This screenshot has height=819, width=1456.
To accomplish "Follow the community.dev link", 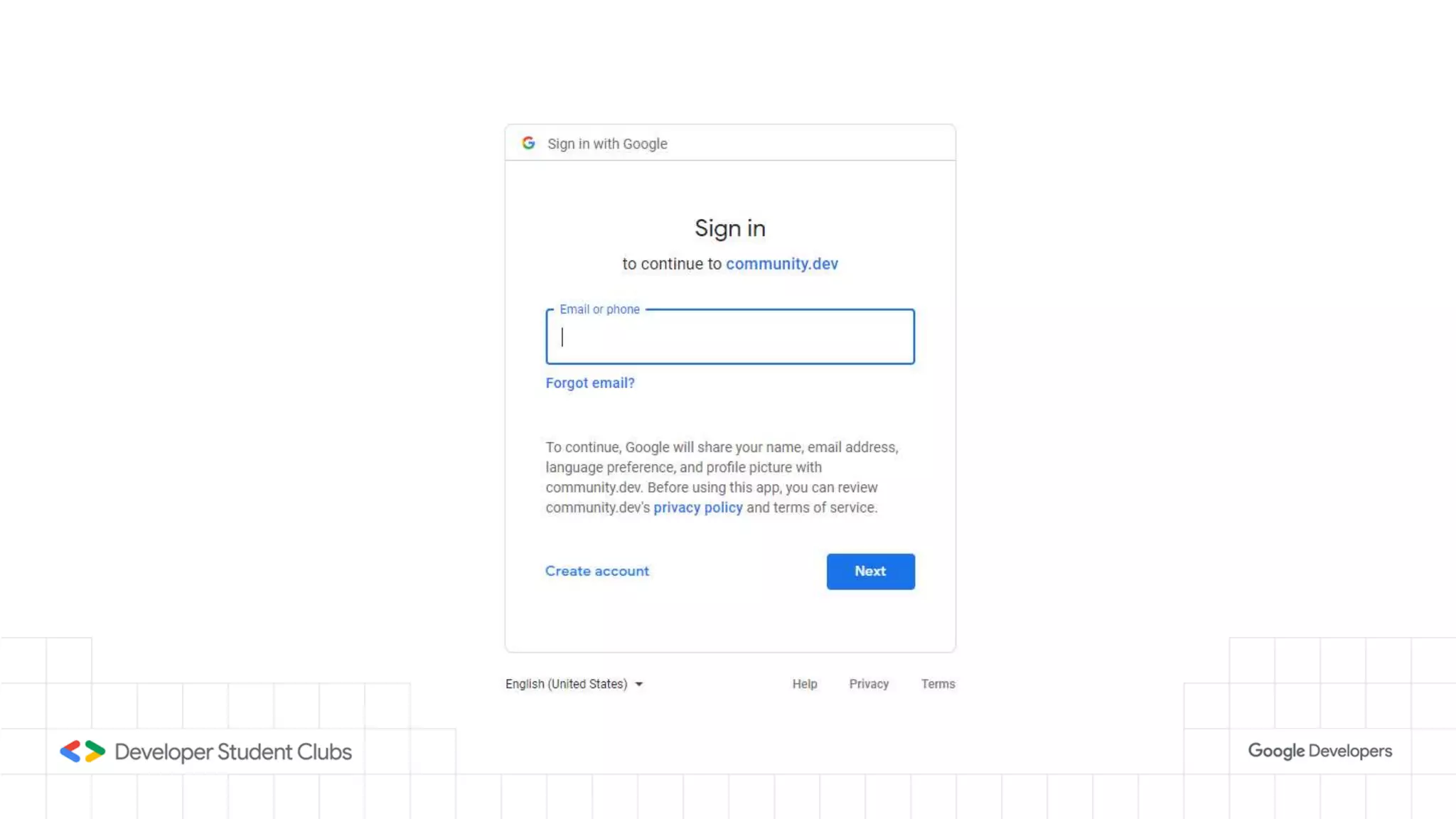I will coord(781,264).
